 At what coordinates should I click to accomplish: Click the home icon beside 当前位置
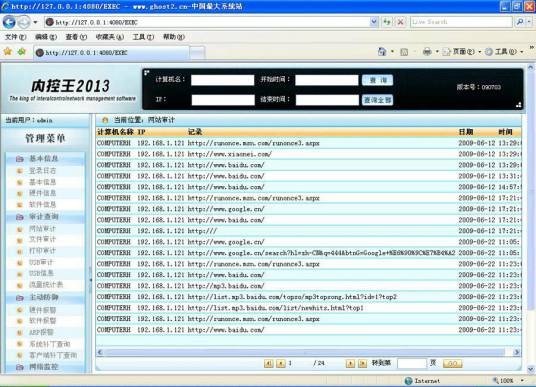[105, 120]
